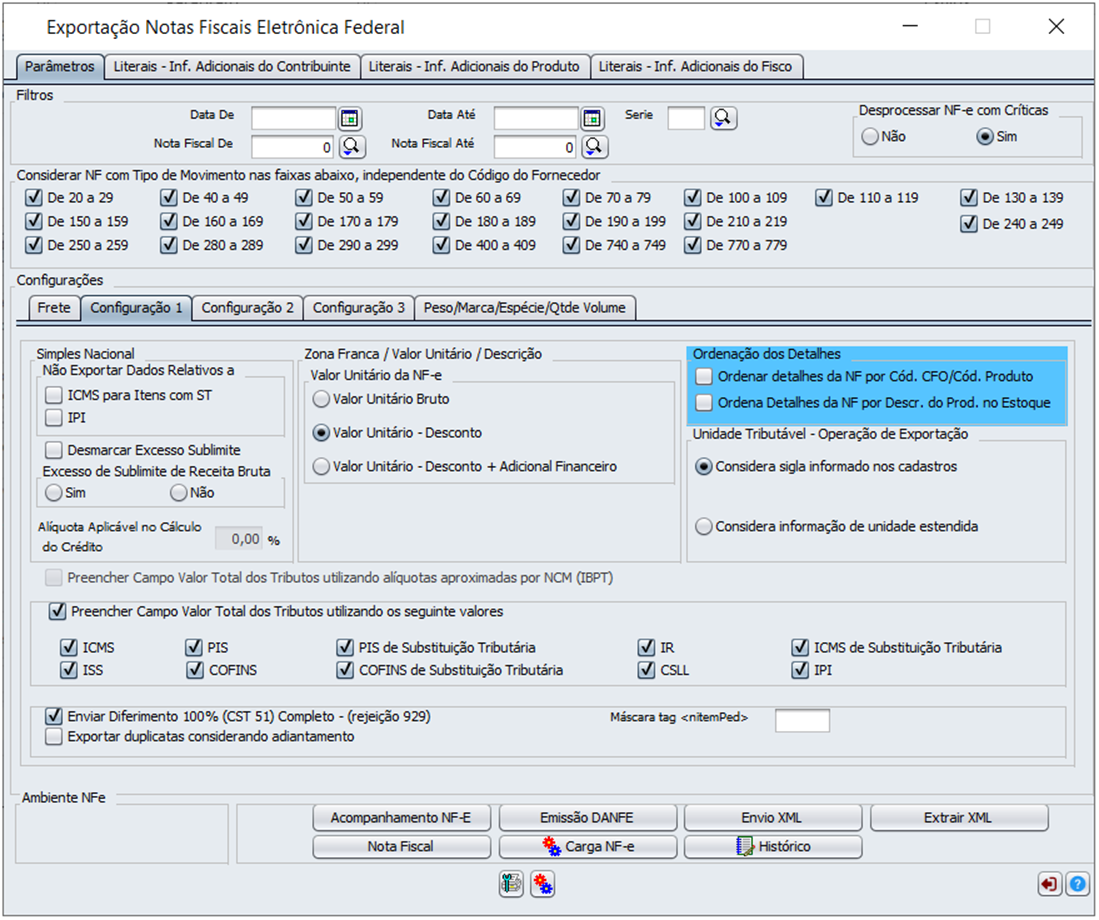This screenshot has width=1099, height=920.
Task: Click the Máscara tag nitemPed input field
Action: click(x=802, y=720)
